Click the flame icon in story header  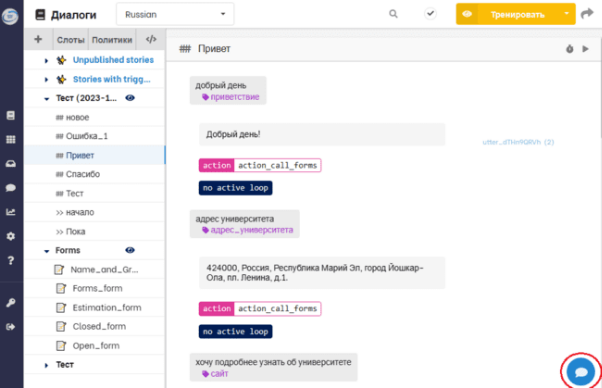(569, 49)
